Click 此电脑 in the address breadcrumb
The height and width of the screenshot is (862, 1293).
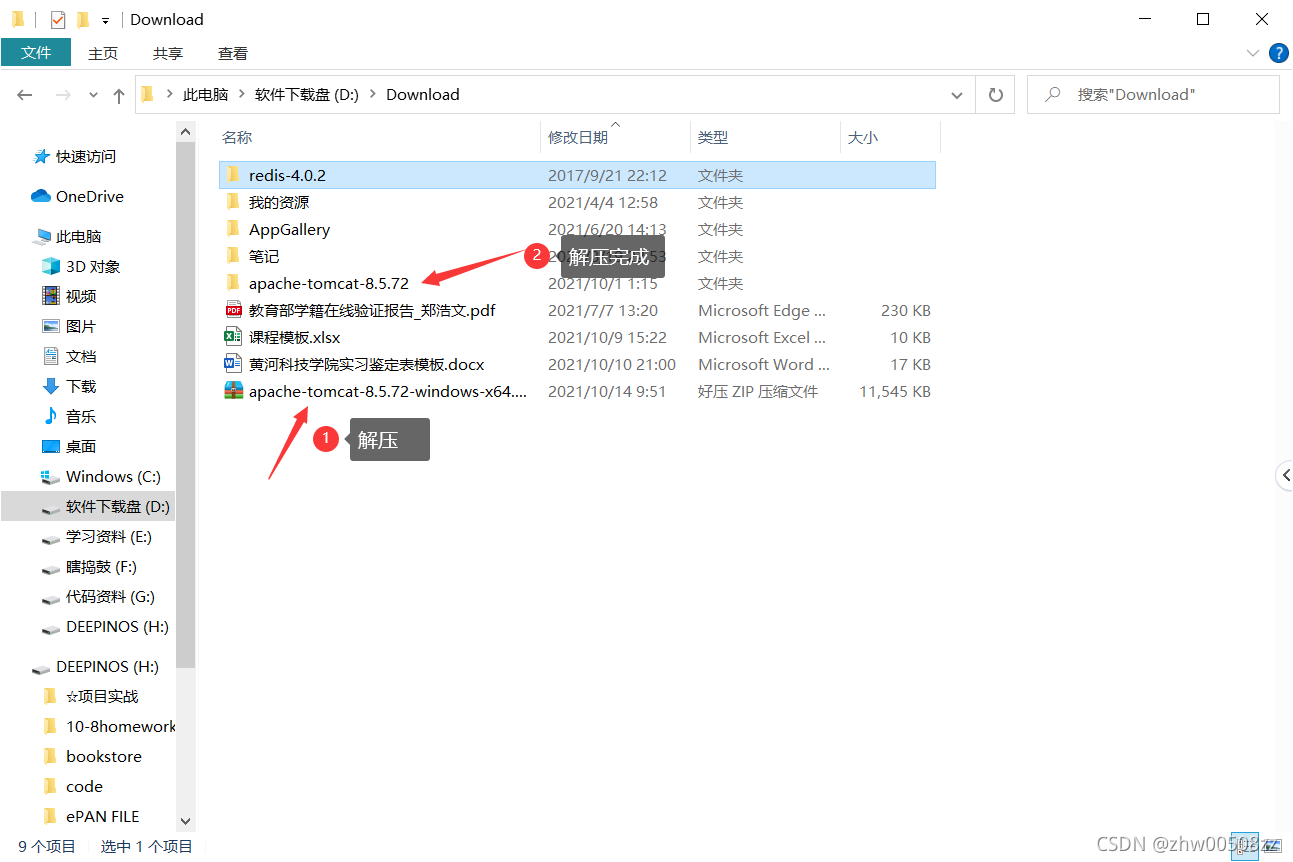click(205, 95)
